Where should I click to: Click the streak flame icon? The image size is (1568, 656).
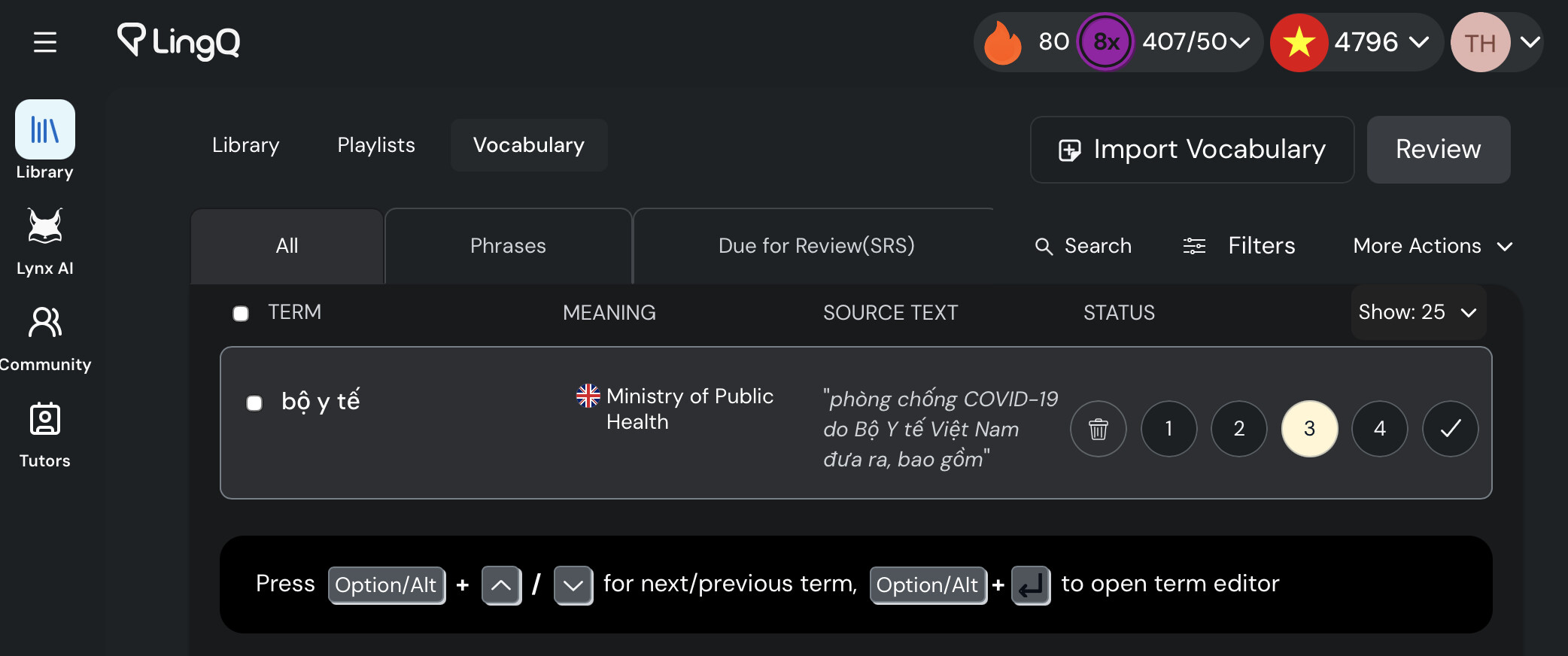(x=1003, y=42)
